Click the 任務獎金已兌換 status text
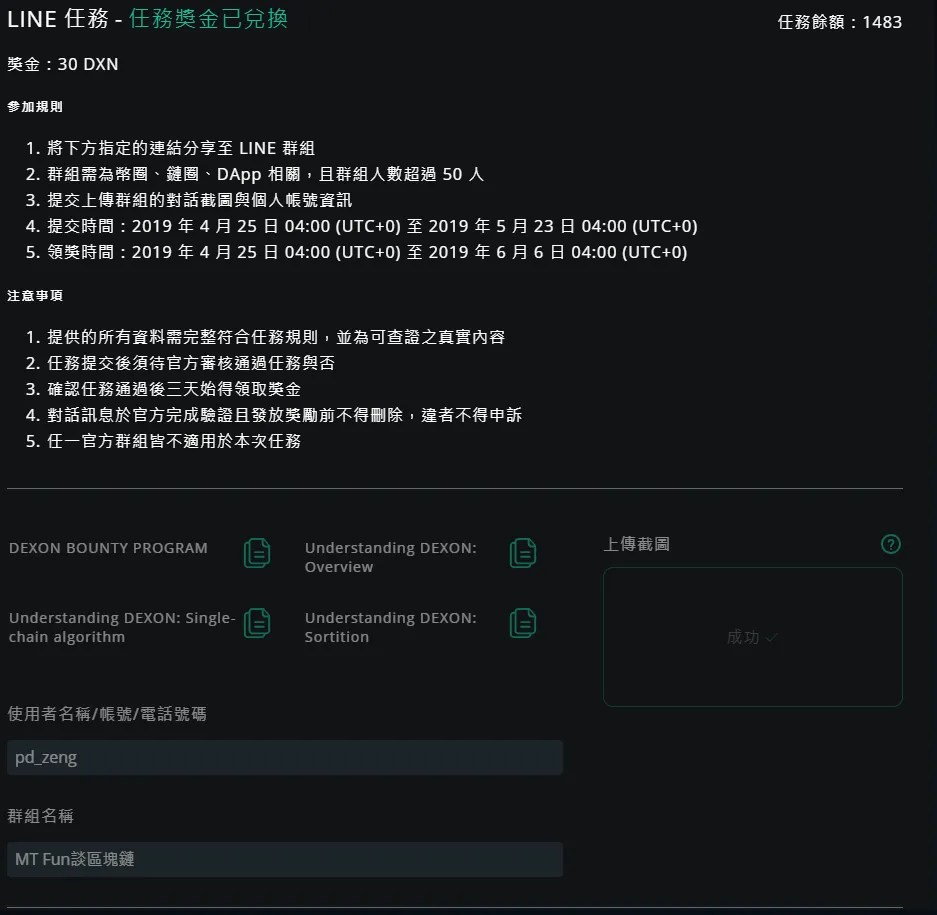 [x=209, y=19]
